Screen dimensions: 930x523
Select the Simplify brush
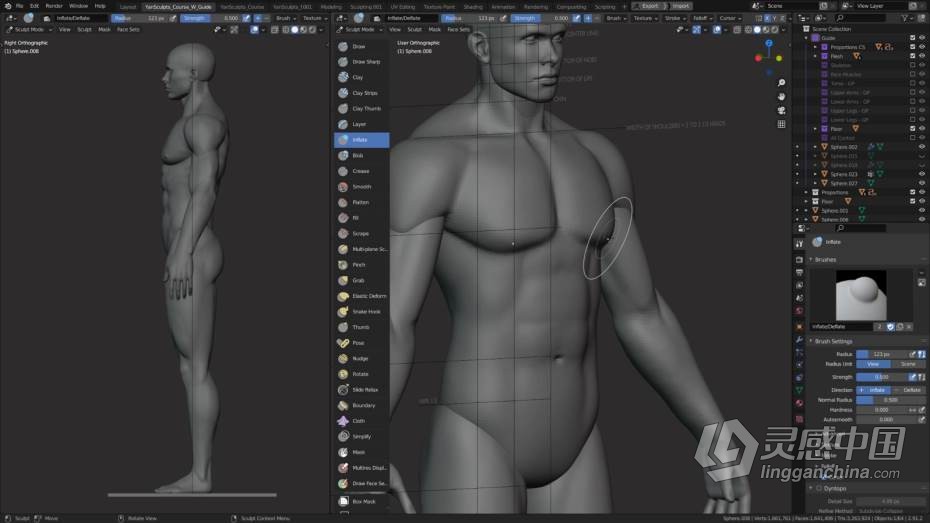[x=362, y=436]
